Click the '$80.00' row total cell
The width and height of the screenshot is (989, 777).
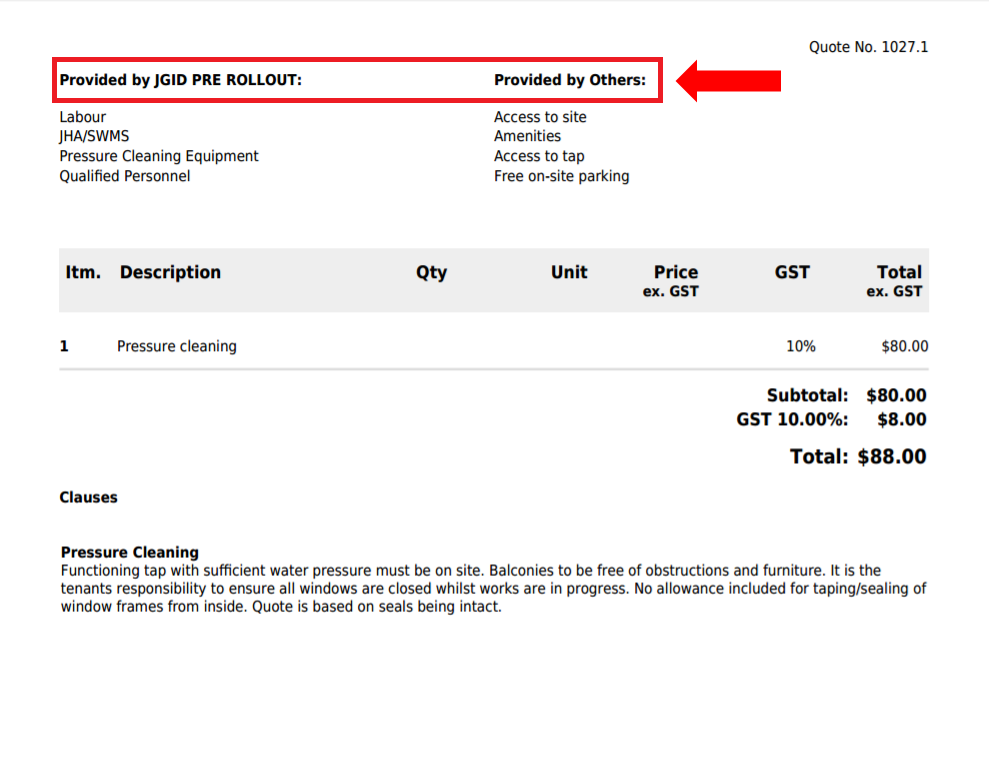904,347
